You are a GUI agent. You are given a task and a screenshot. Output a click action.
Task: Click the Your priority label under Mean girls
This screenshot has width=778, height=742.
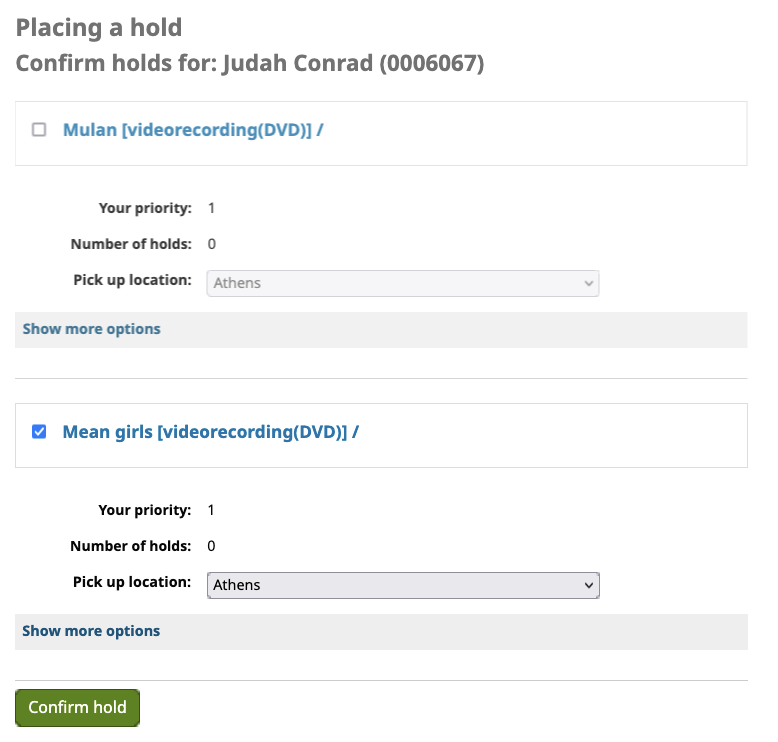click(145, 510)
